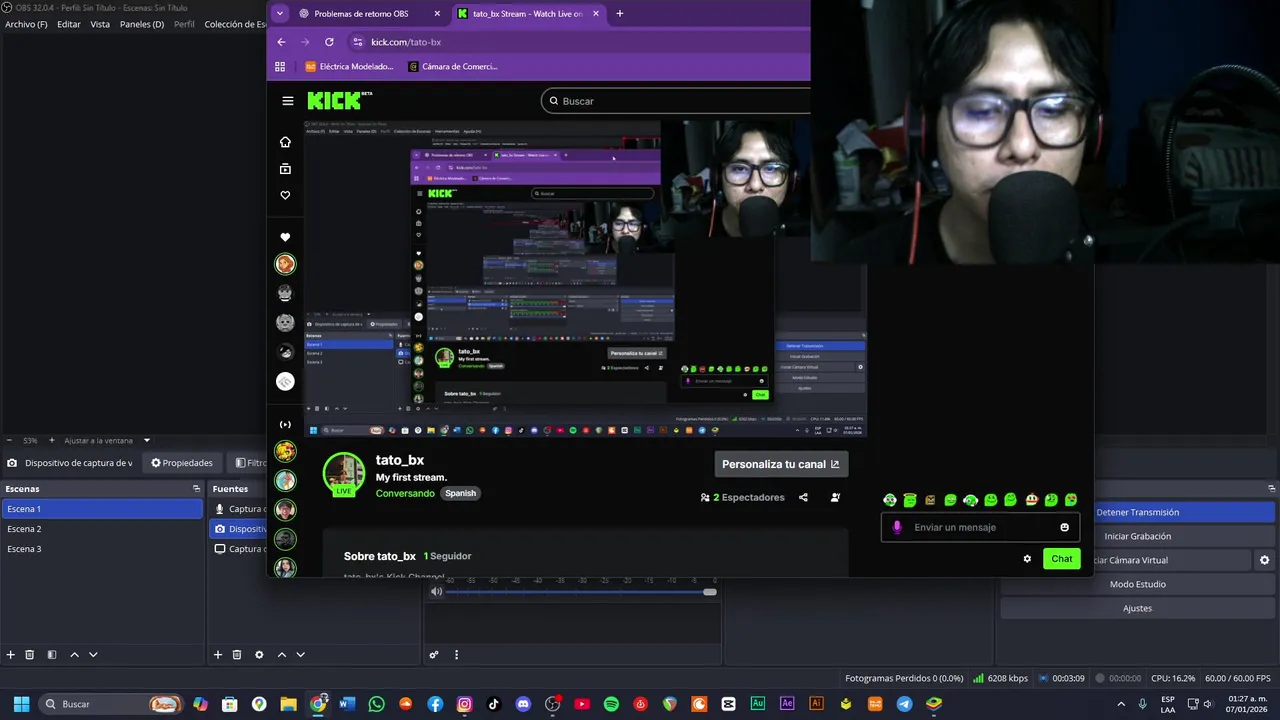Detach the Escenas dock panel
The height and width of the screenshot is (720, 1280).
[196, 489]
